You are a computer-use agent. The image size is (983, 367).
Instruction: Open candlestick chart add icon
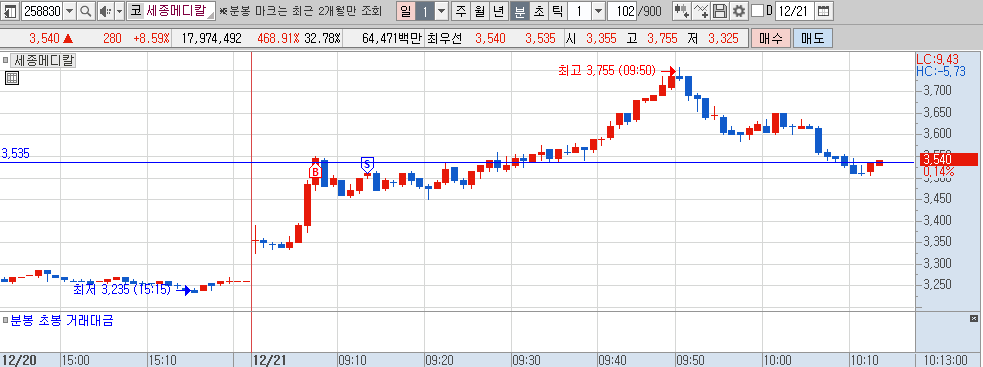point(681,11)
